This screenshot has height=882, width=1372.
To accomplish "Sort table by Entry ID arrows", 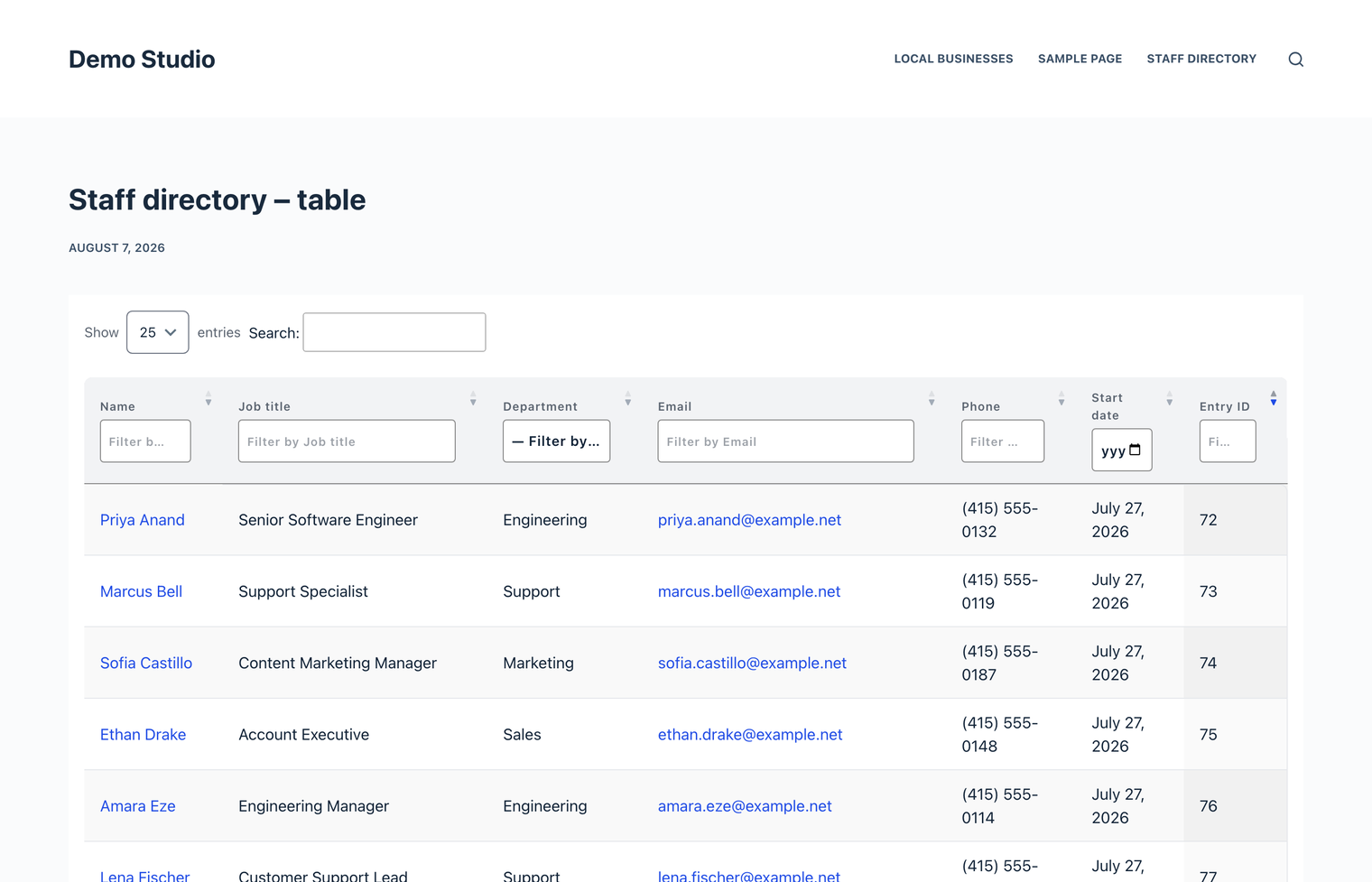I will [1274, 398].
